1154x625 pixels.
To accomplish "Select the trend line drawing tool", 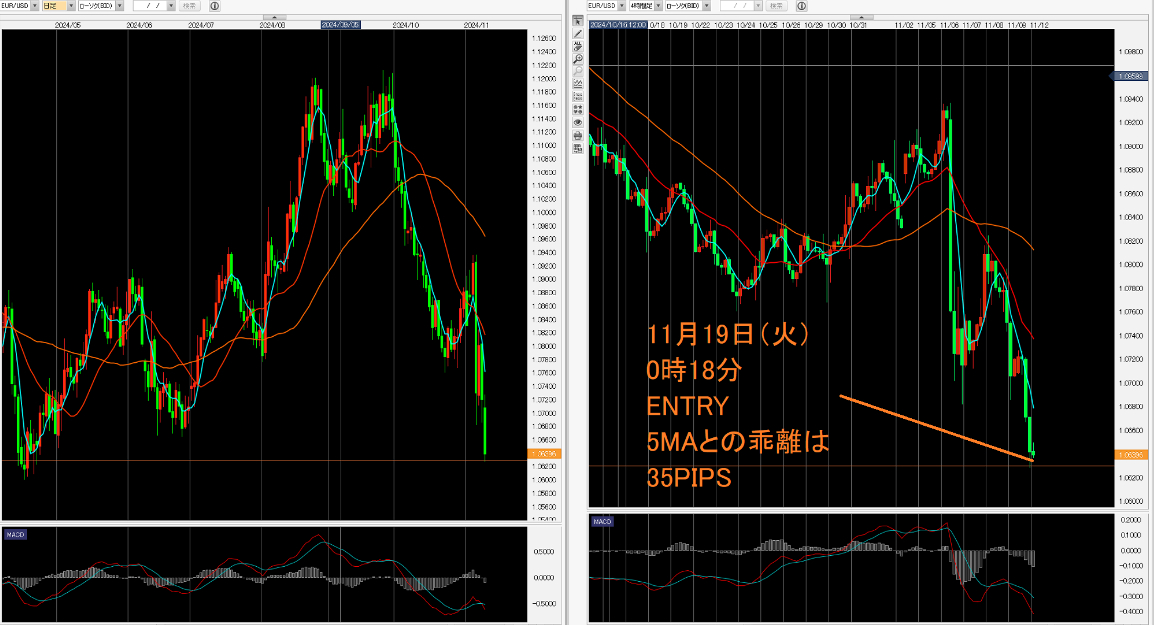I will tap(578, 33).
